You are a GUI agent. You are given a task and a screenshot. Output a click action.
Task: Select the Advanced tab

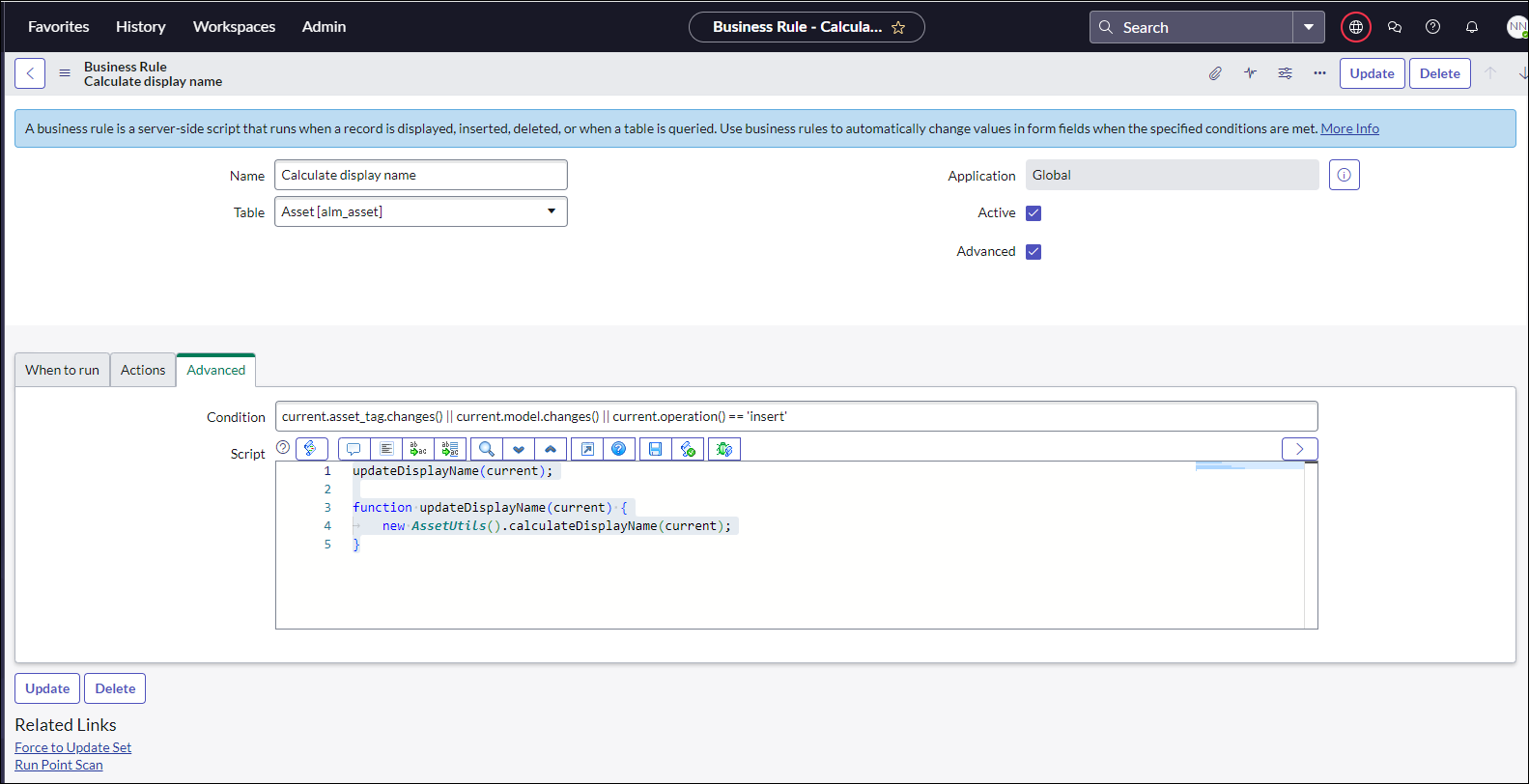[x=216, y=370]
